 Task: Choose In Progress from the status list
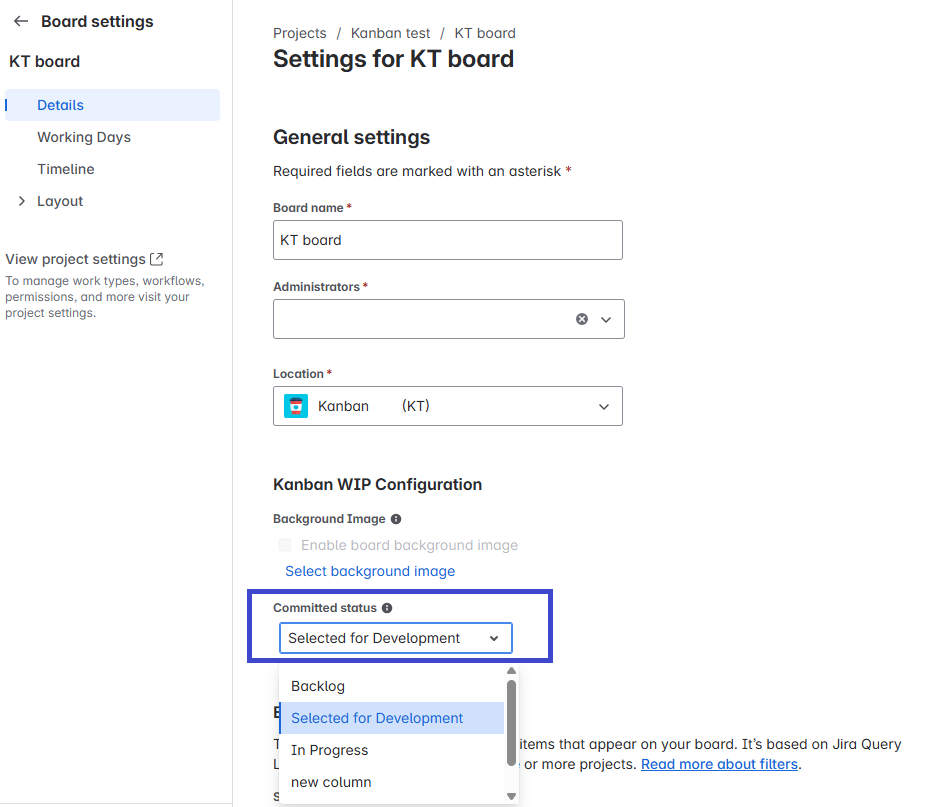coord(330,750)
